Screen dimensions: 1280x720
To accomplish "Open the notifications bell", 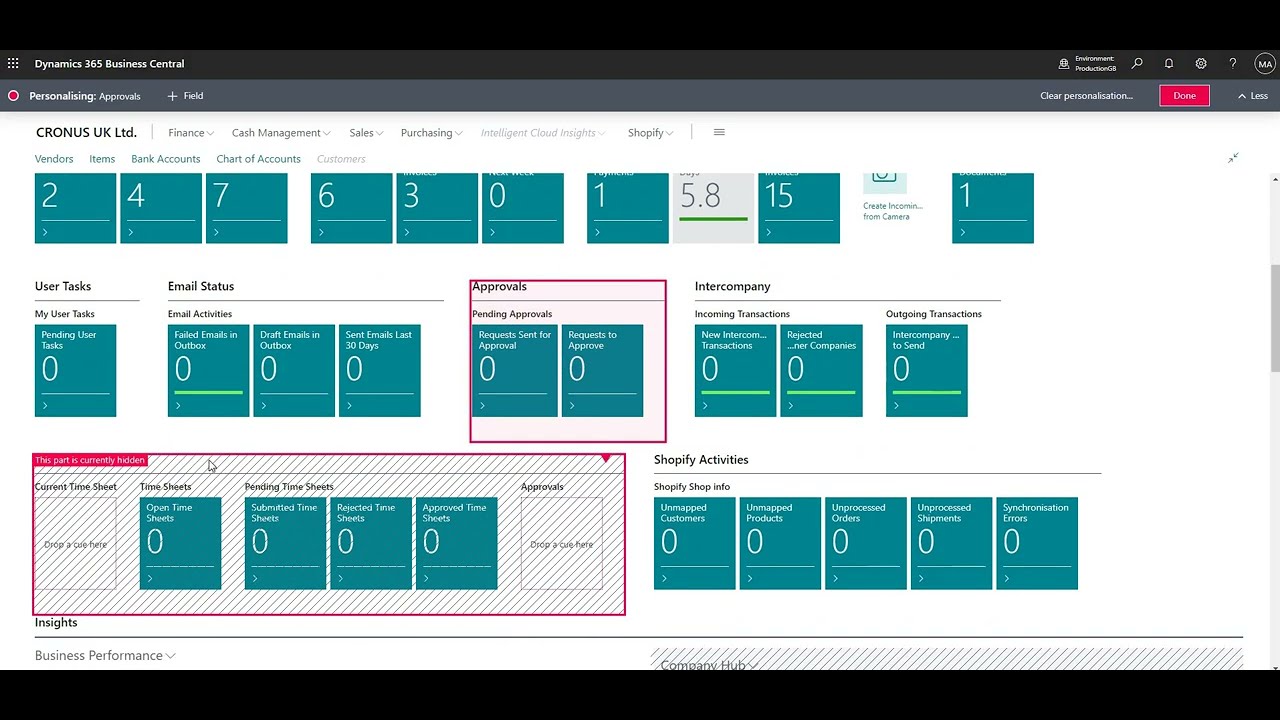I will coord(1169,64).
